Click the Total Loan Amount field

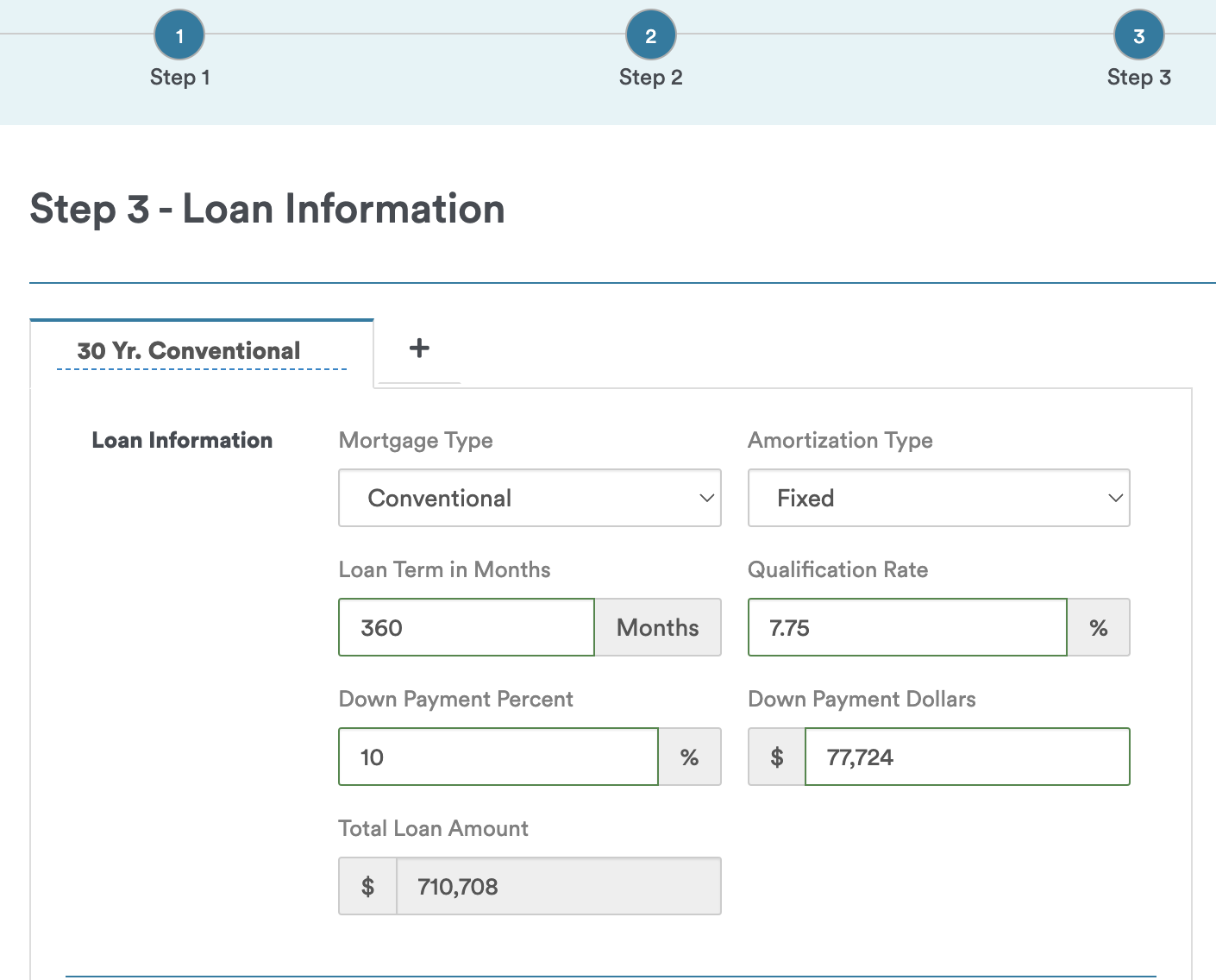pyautogui.click(x=558, y=886)
